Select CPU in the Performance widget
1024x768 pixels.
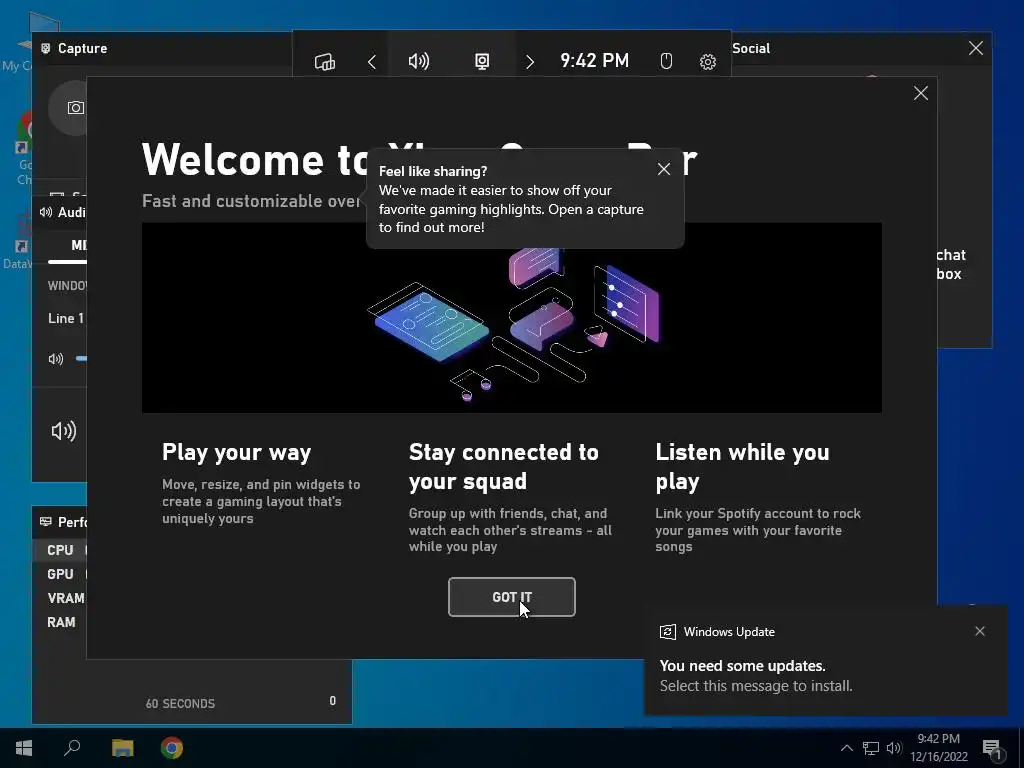[60, 550]
